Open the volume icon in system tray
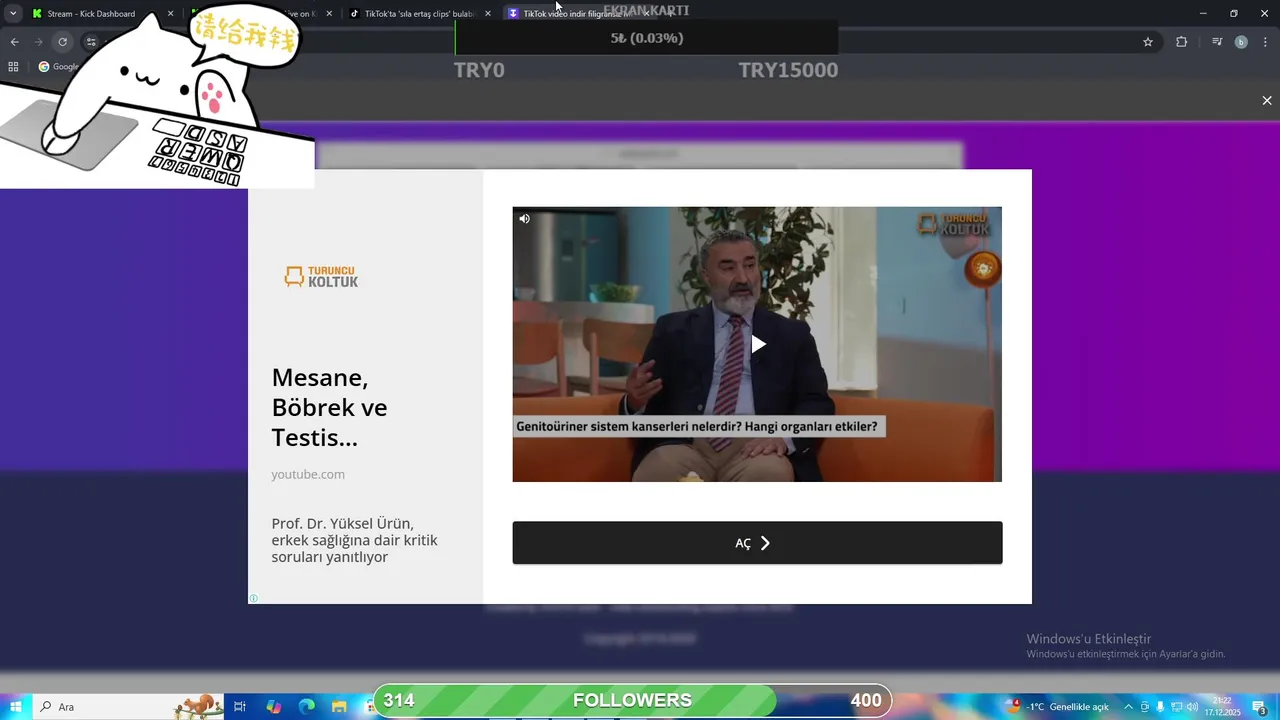1280x720 pixels. [x=1192, y=707]
